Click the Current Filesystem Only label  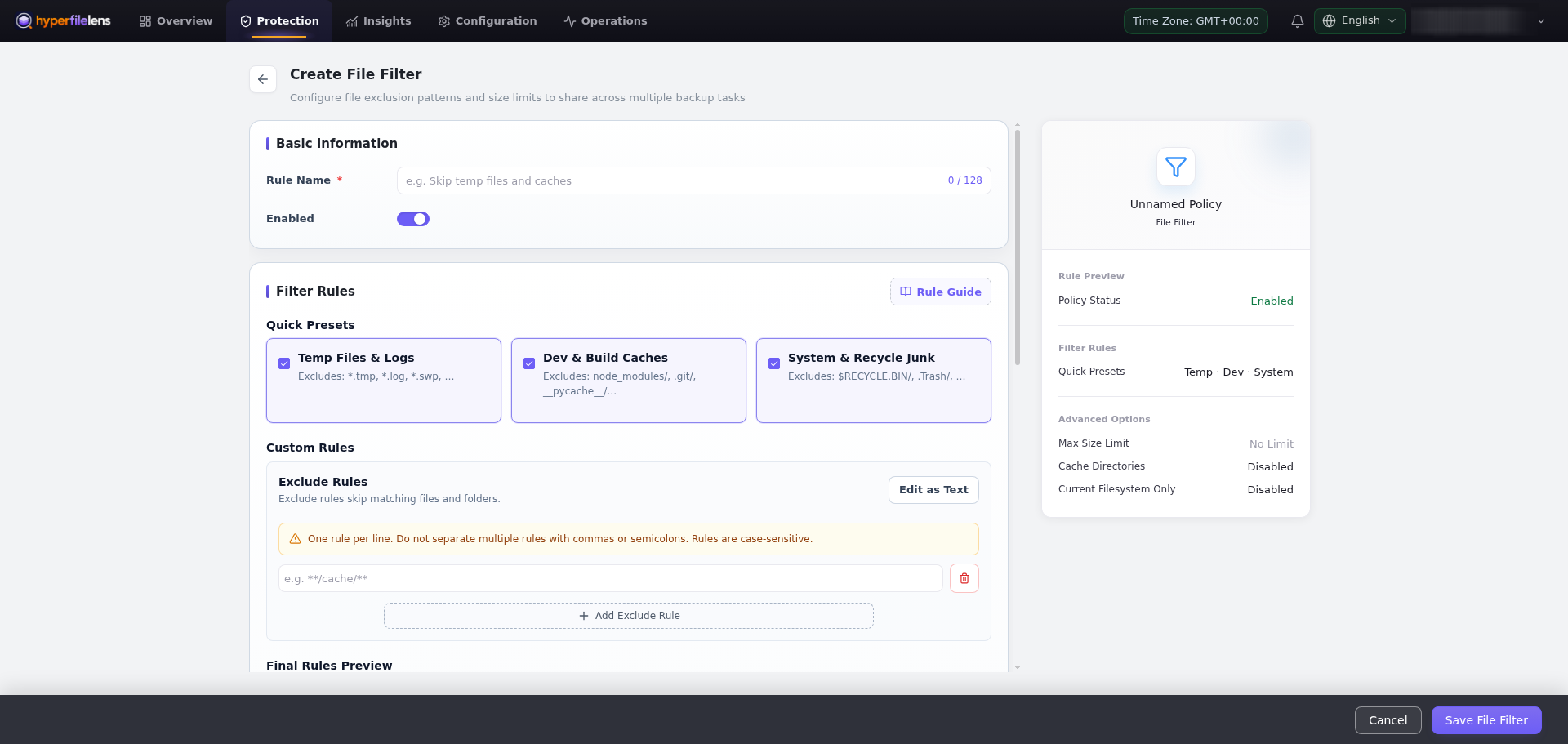[1117, 489]
